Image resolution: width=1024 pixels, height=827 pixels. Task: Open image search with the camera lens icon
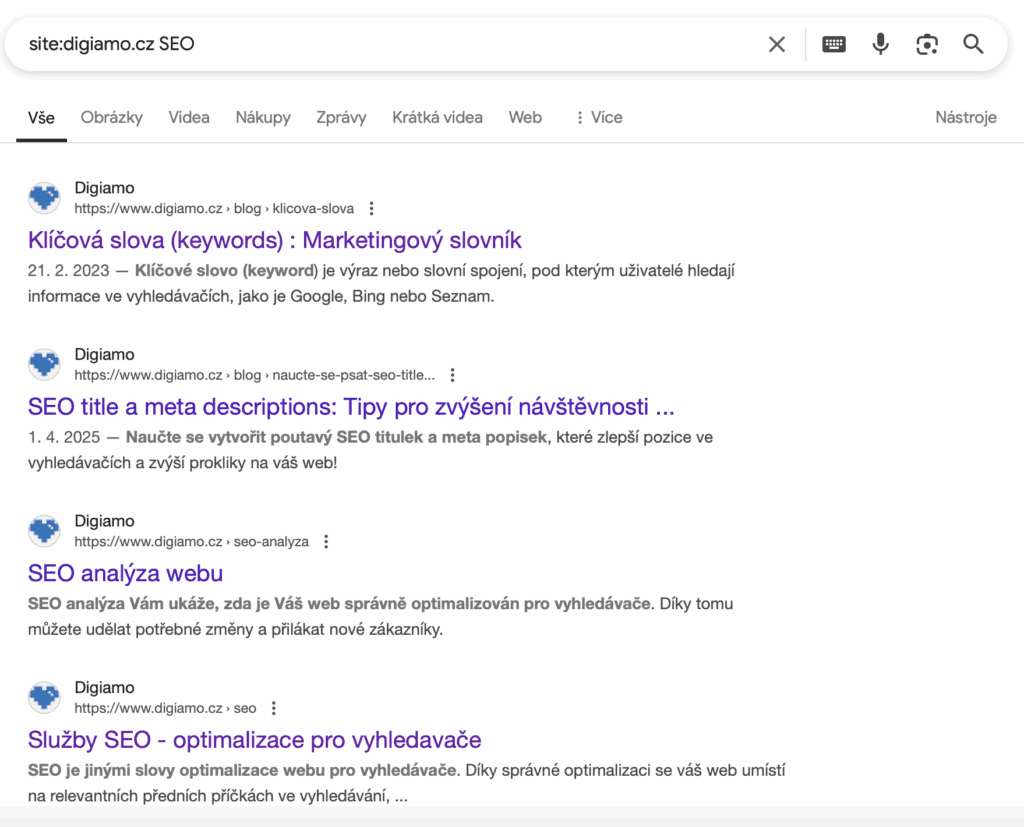(927, 44)
